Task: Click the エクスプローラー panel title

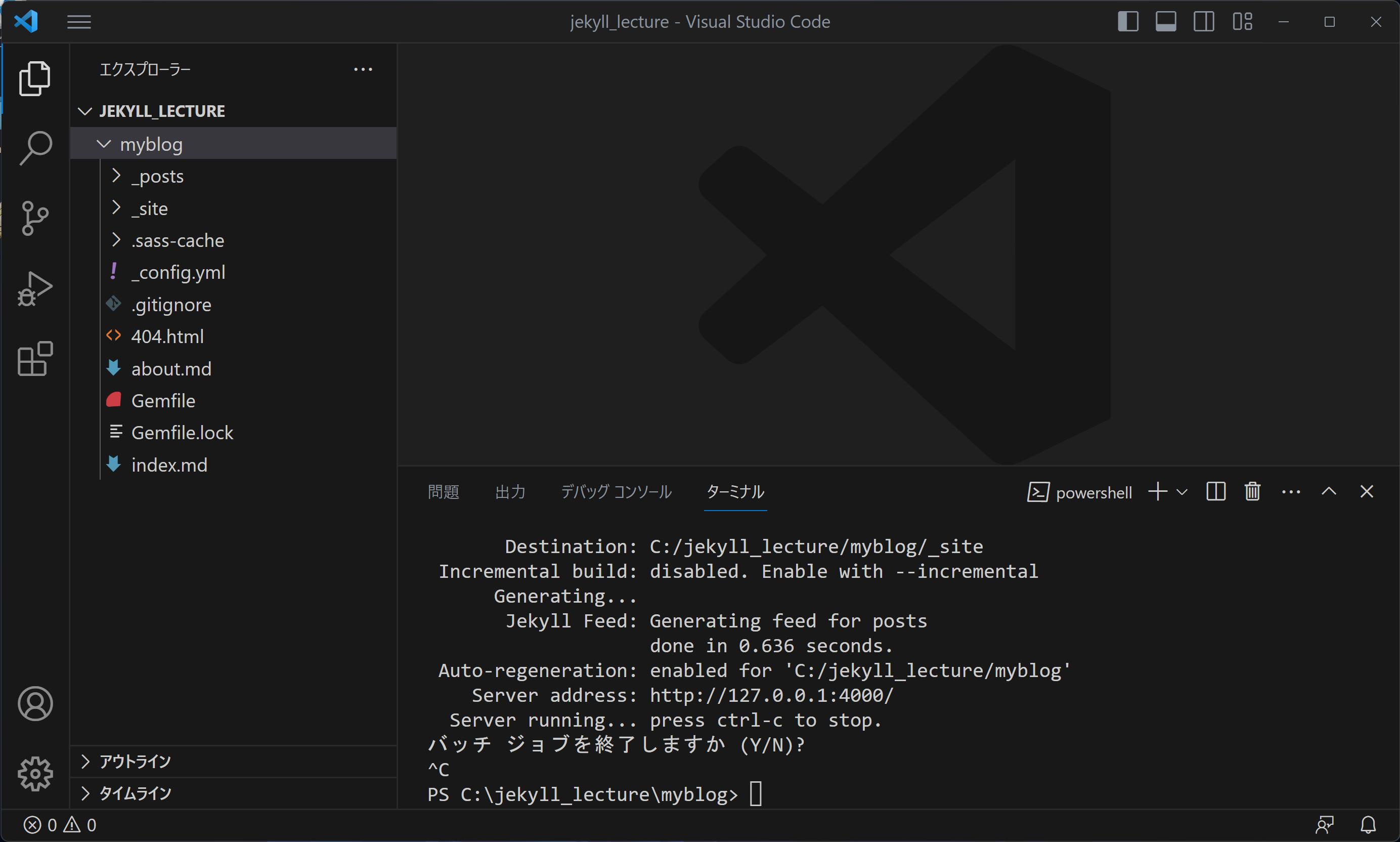Action: [145, 69]
